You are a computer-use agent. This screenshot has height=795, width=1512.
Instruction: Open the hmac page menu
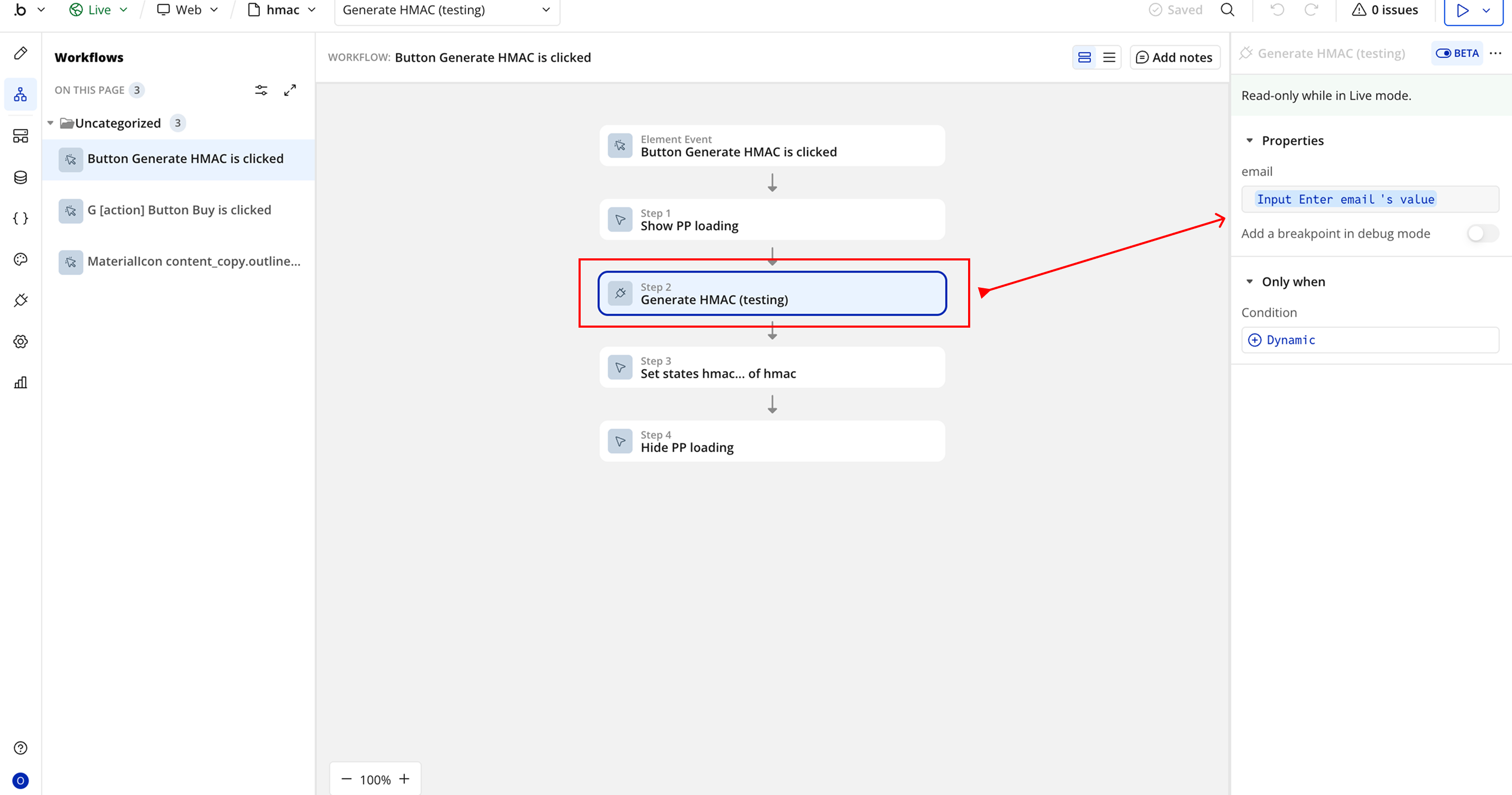click(x=282, y=10)
